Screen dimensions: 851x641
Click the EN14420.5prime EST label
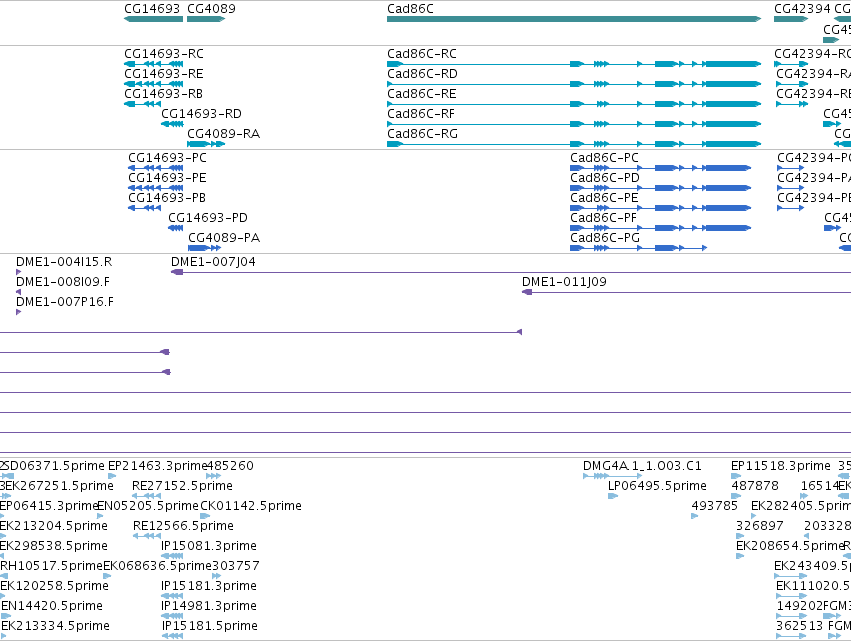click(x=52, y=606)
